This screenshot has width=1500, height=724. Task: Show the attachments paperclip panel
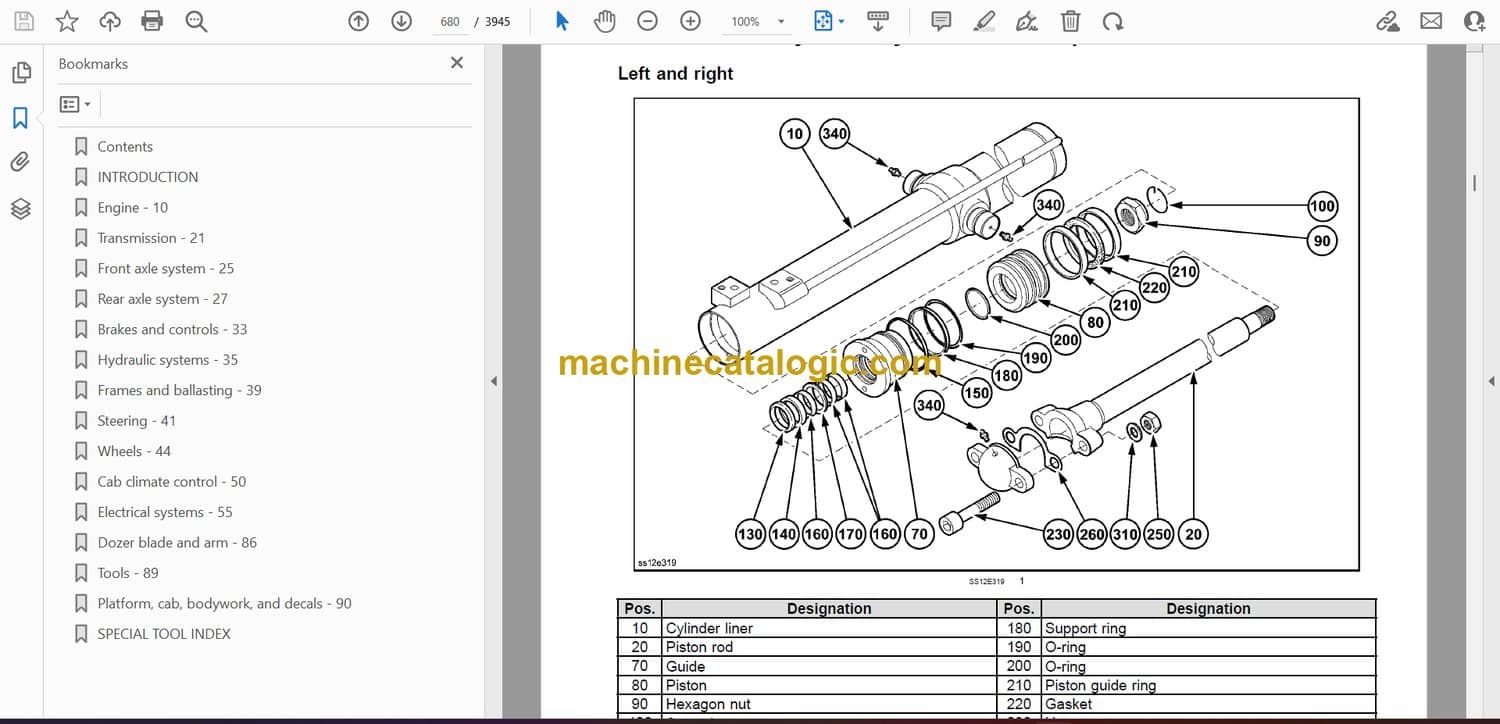click(21, 162)
